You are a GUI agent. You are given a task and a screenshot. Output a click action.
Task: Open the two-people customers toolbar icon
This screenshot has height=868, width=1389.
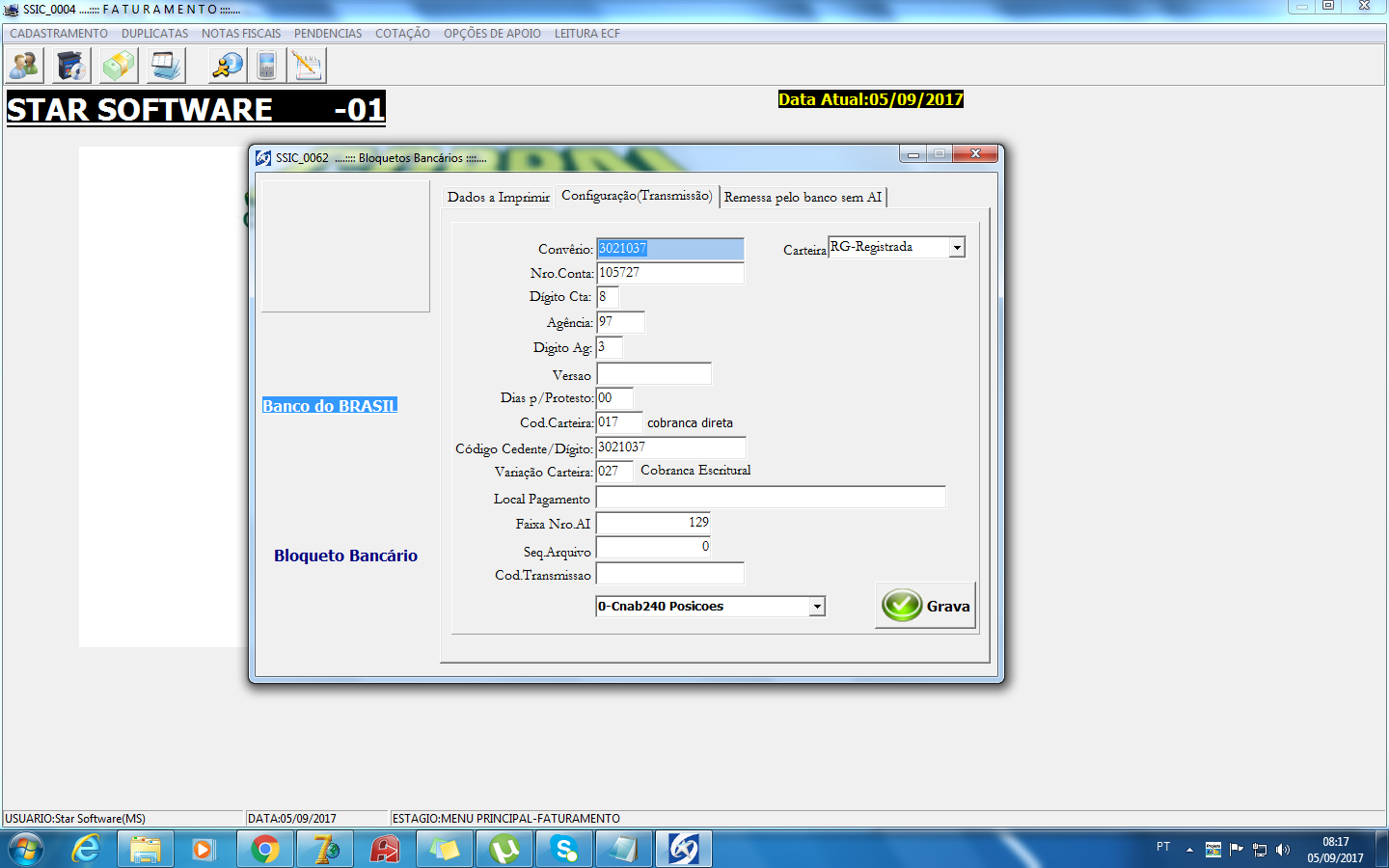[24, 66]
